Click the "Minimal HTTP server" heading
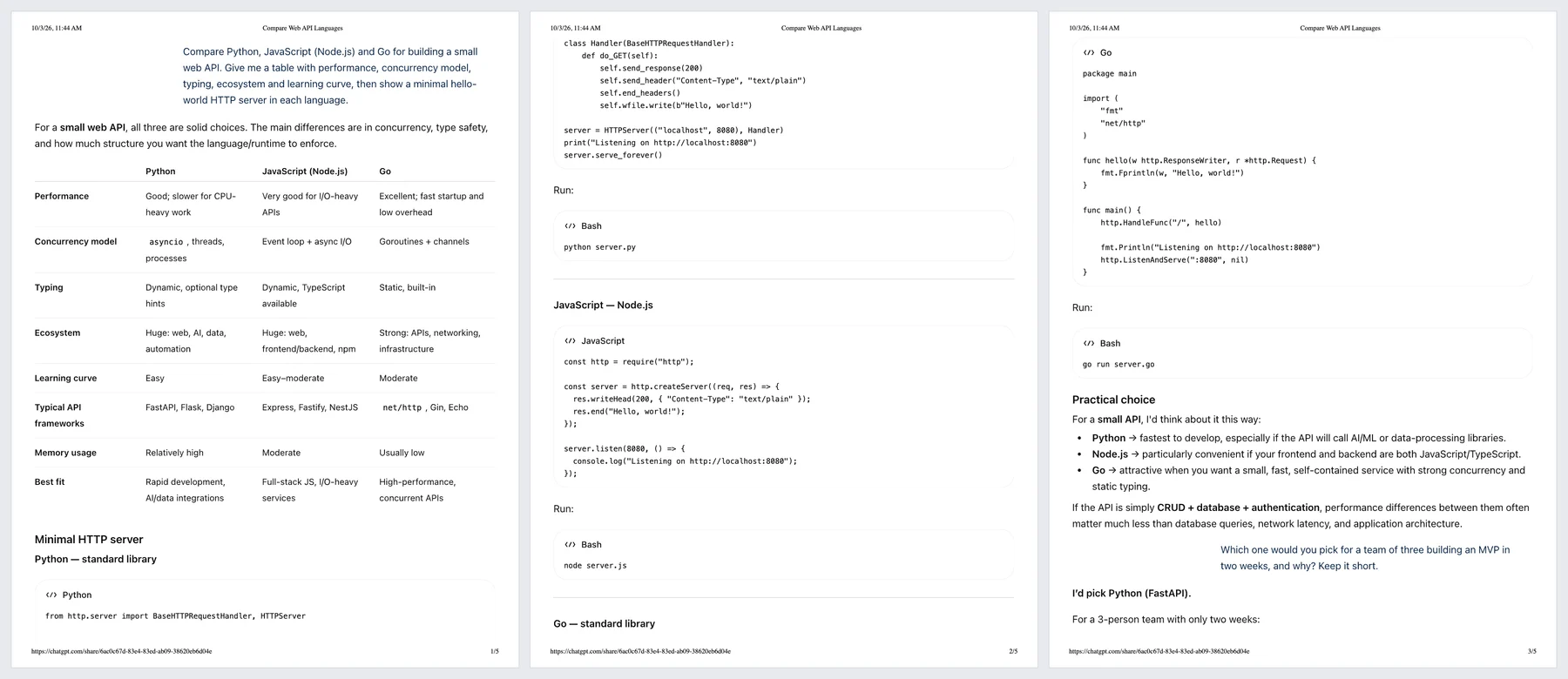 click(x=89, y=540)
